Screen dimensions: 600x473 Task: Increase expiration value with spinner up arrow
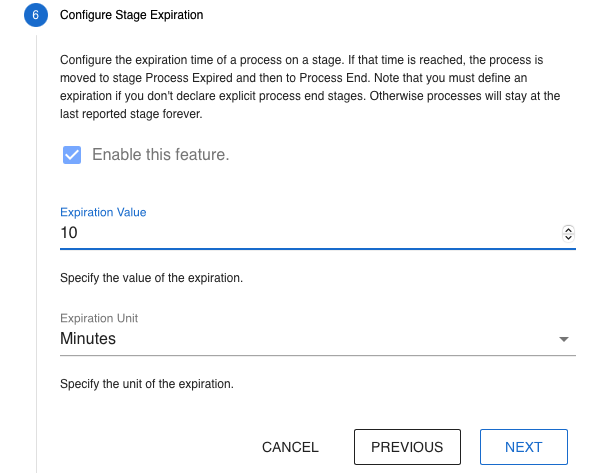tap(569, 229)
